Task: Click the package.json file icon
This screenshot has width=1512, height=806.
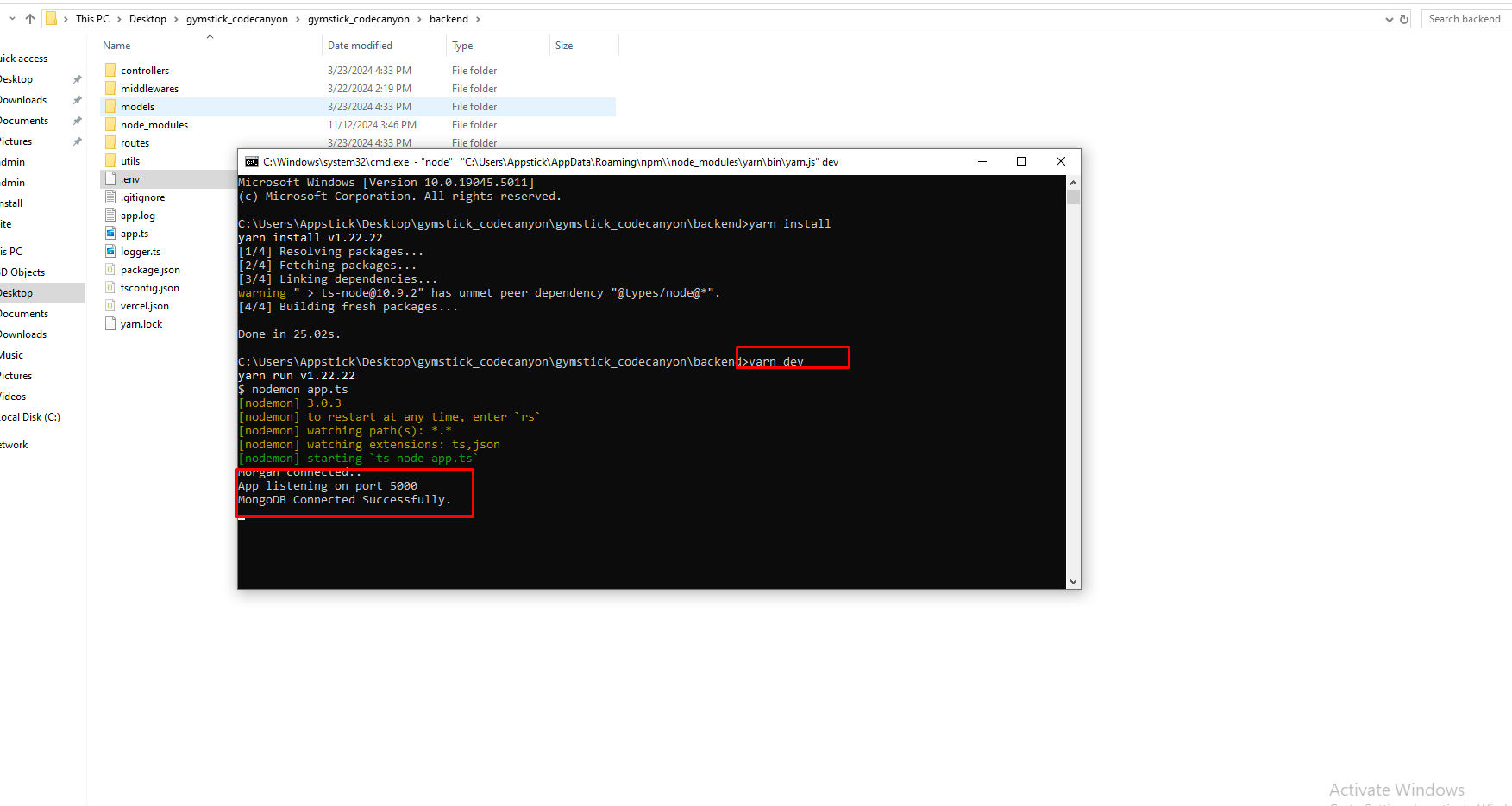Action: pyautogui.click(x=110, y=270)
